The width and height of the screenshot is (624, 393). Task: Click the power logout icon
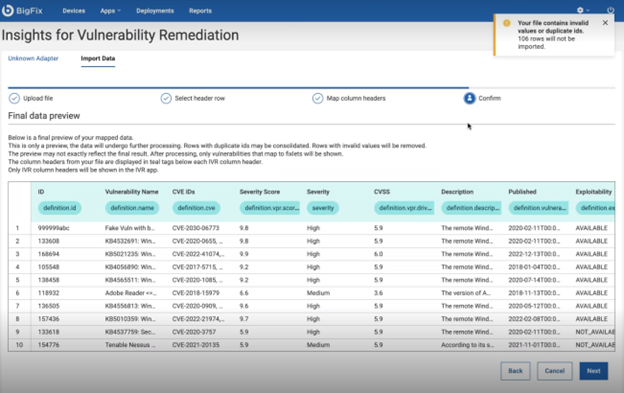[610, 10]
